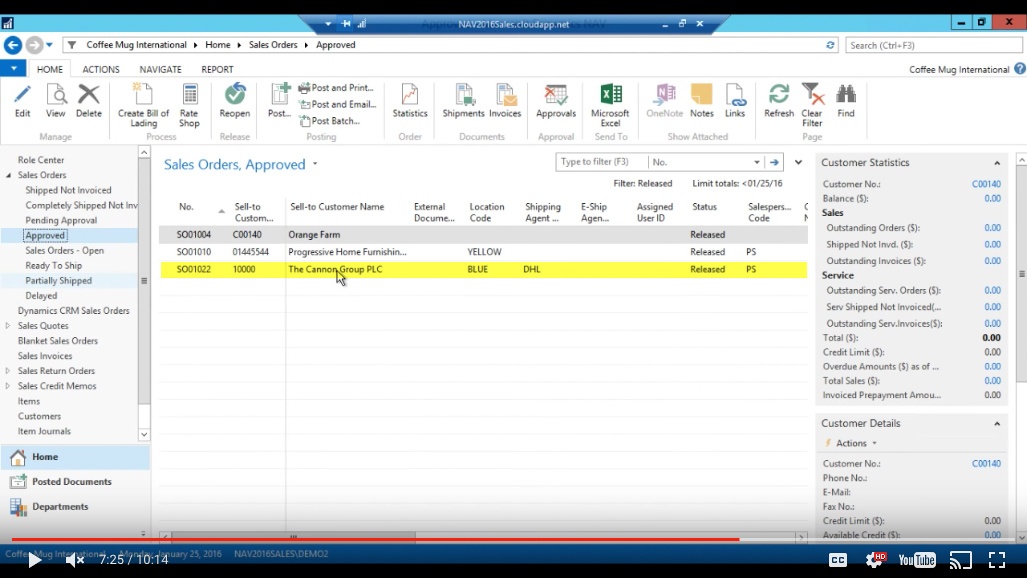The image size is (1027, 578).
Task: Open YouTube settings gear
Action: [x=875, y=560]
